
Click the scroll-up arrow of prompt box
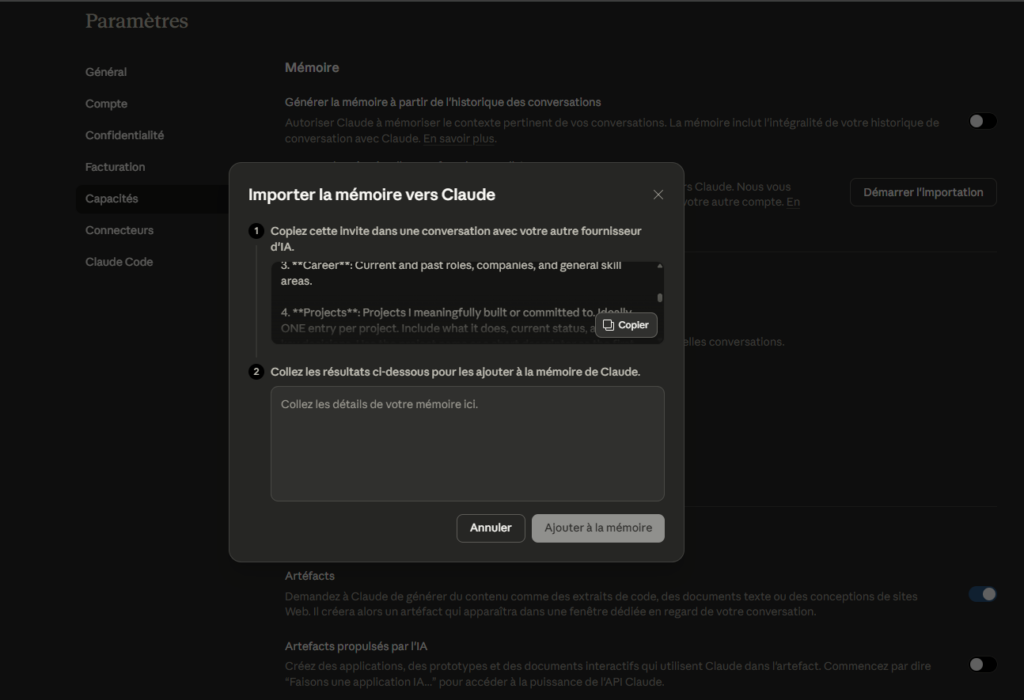[660, 266]
